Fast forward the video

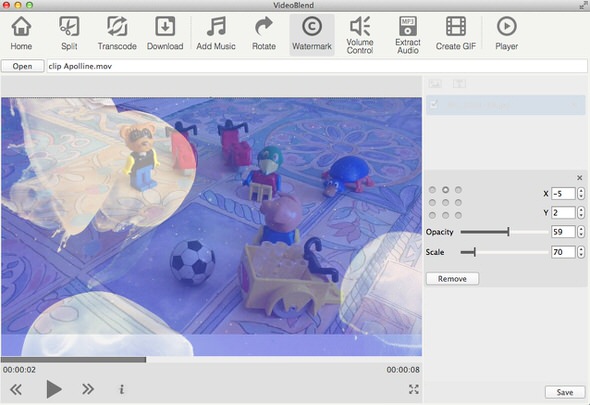[x=88, y=389]
